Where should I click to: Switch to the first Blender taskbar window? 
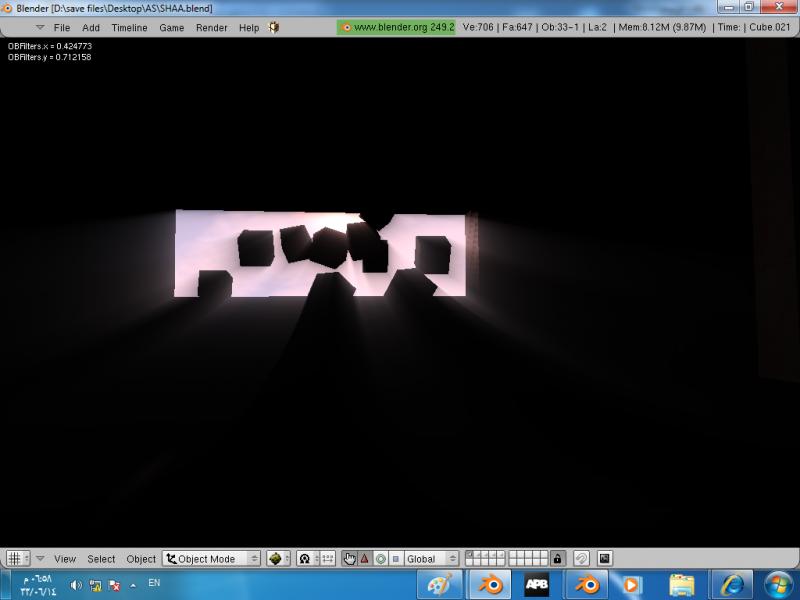tap(490, 585)
